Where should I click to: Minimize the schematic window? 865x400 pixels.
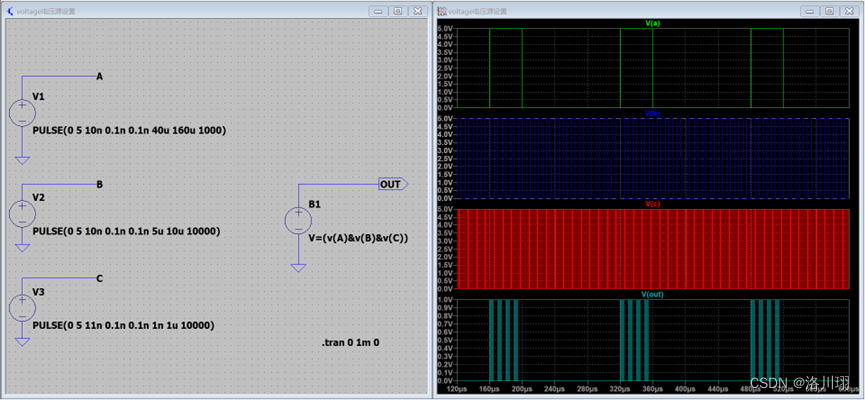[x=378, y=11]
